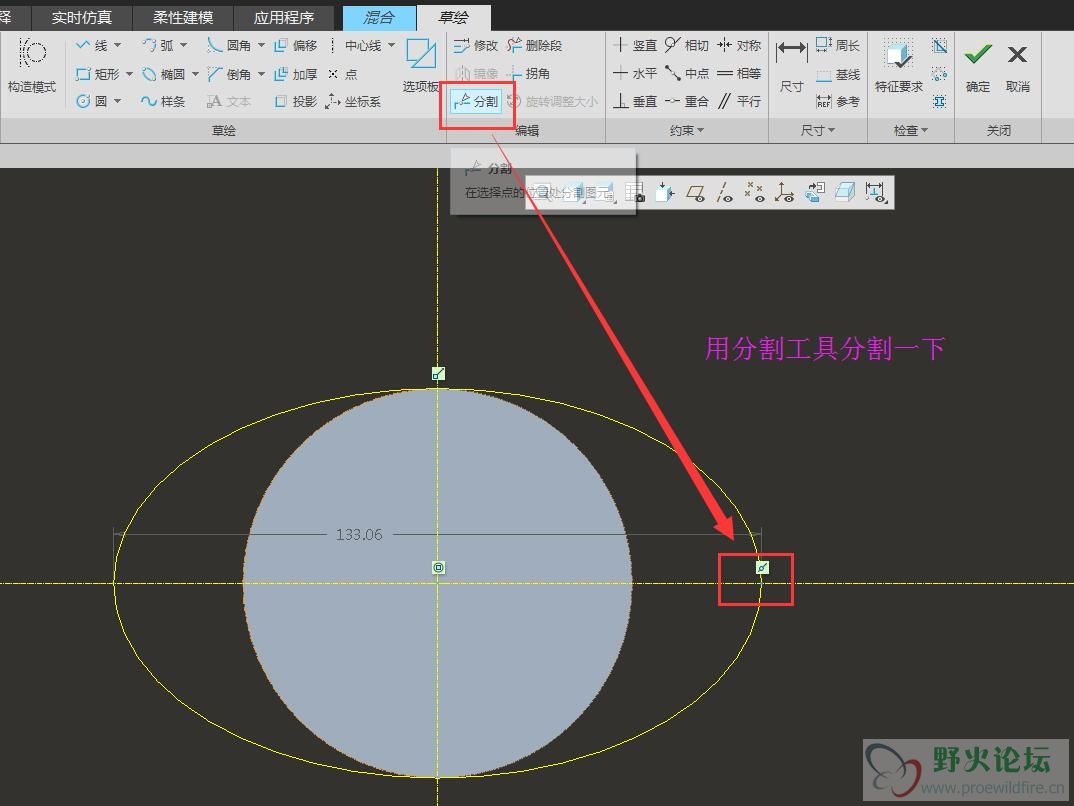Toggle the highlight open ends check icon
Screen dimensions: 1074x806
coord(940,74)
